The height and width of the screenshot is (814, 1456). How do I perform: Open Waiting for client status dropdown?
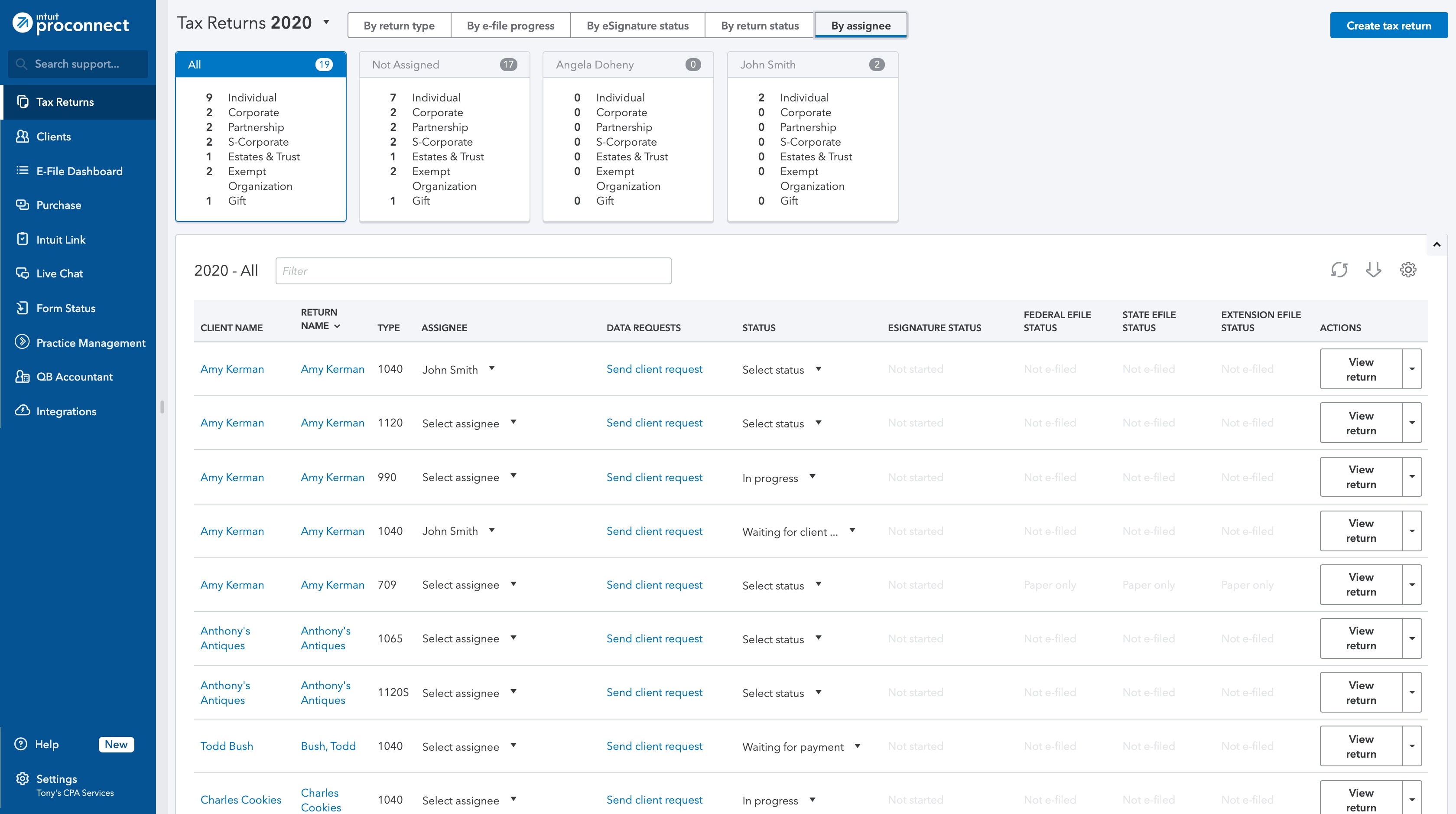pos(799,531)
